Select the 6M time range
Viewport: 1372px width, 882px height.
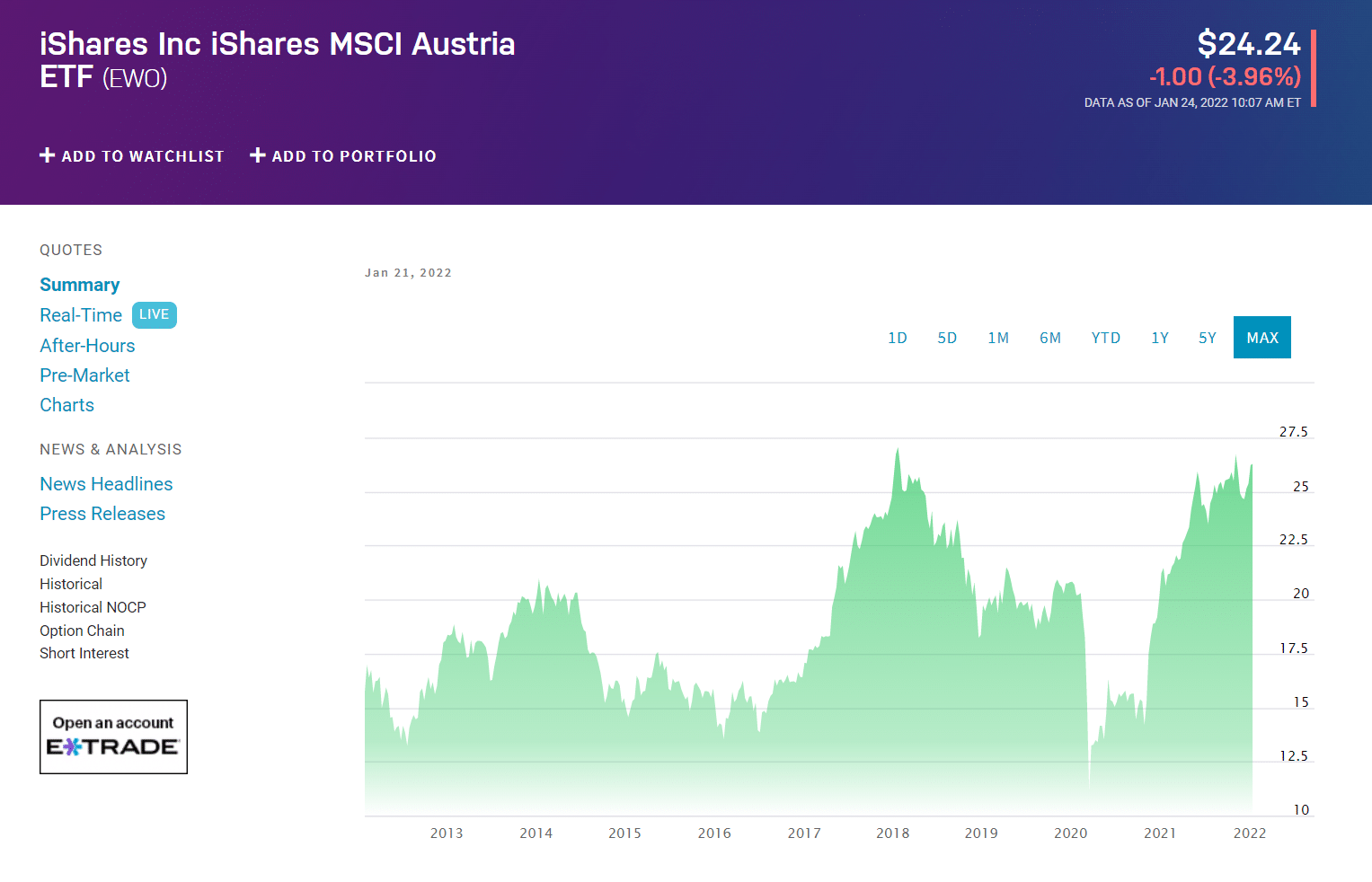[x=1050, y=338]
